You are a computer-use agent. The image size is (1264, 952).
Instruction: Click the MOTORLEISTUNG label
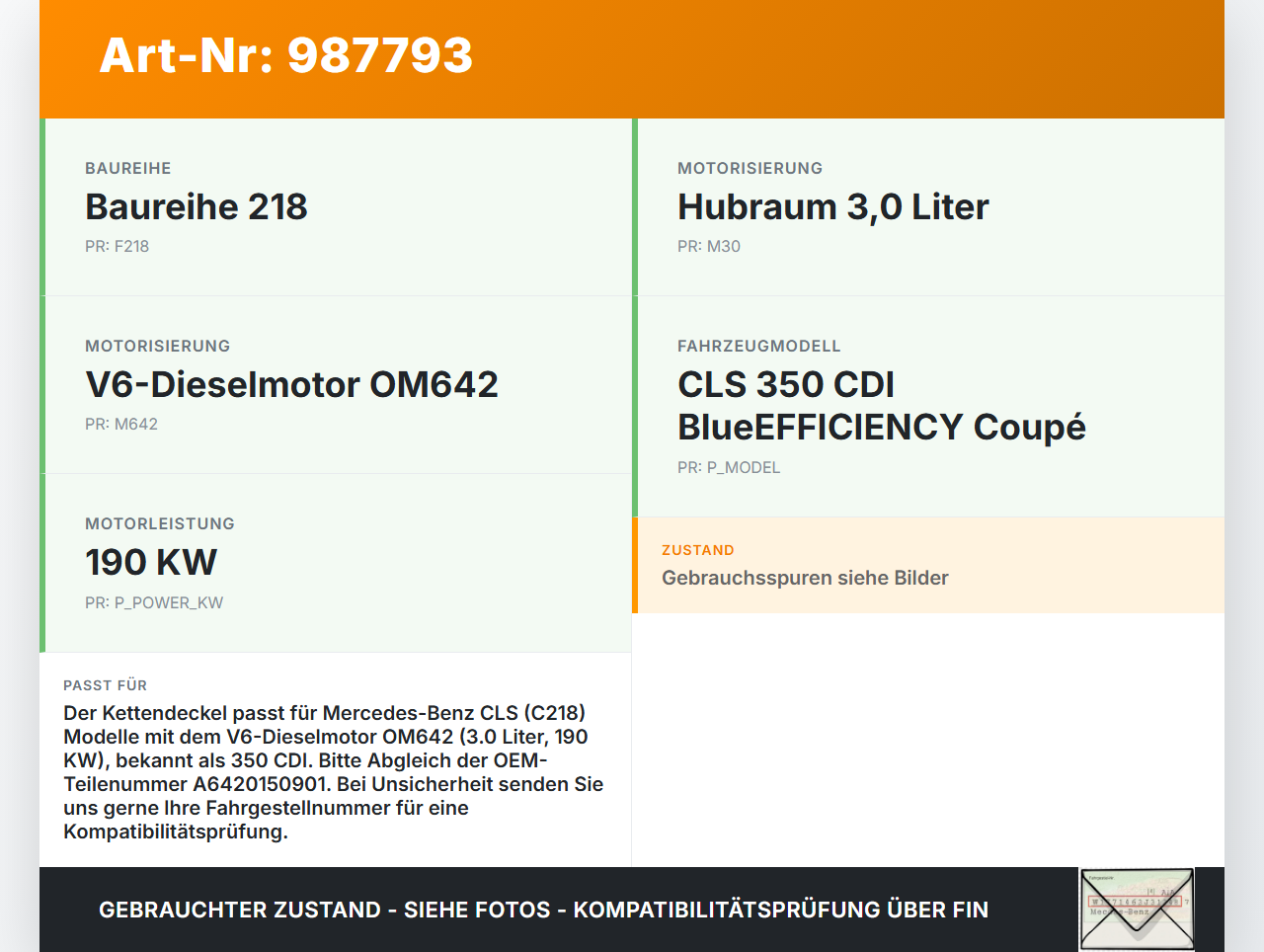(x=160, y=523)
